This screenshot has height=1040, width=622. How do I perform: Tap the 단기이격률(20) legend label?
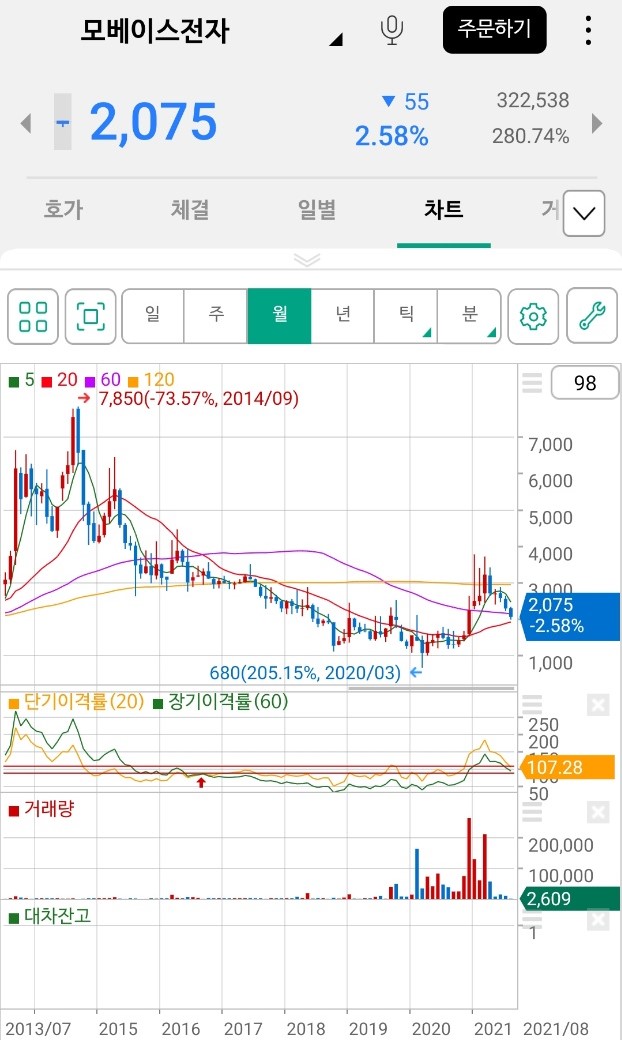pyautogui.click(x=76, y=702)
